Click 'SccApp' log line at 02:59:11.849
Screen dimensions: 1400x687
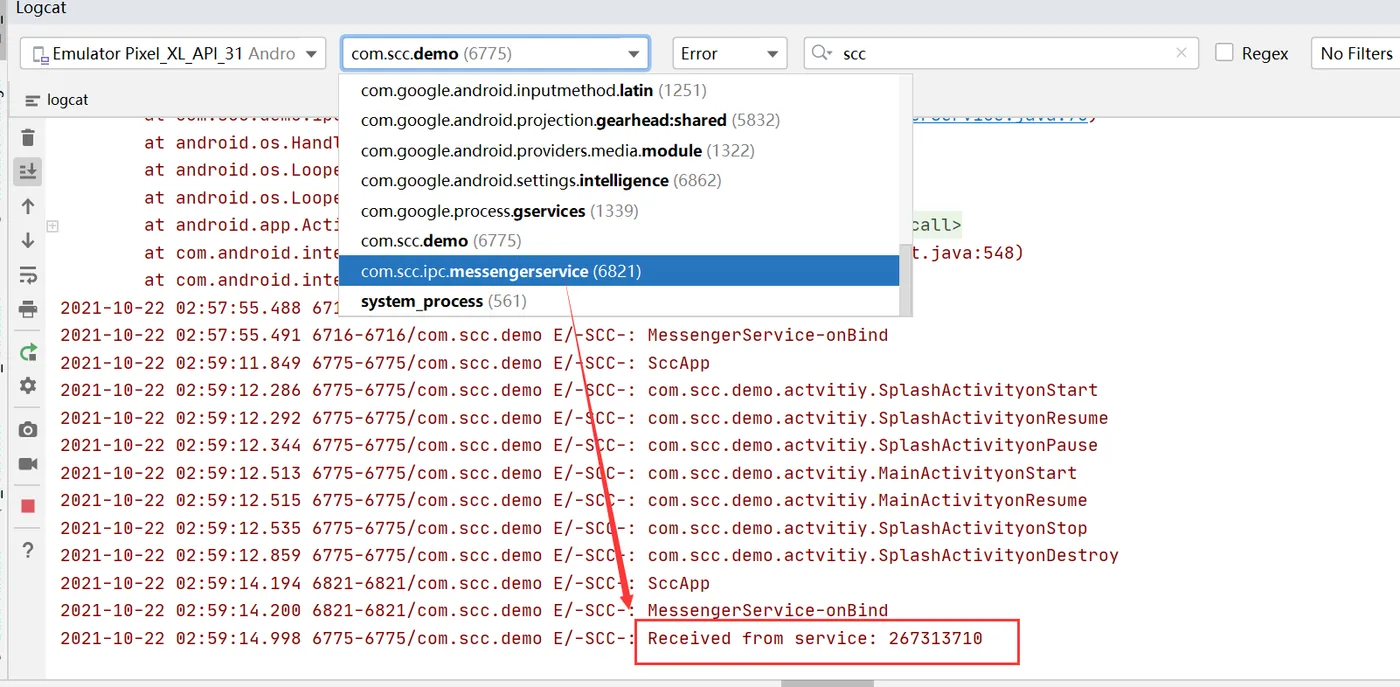(x=385, y=363)
